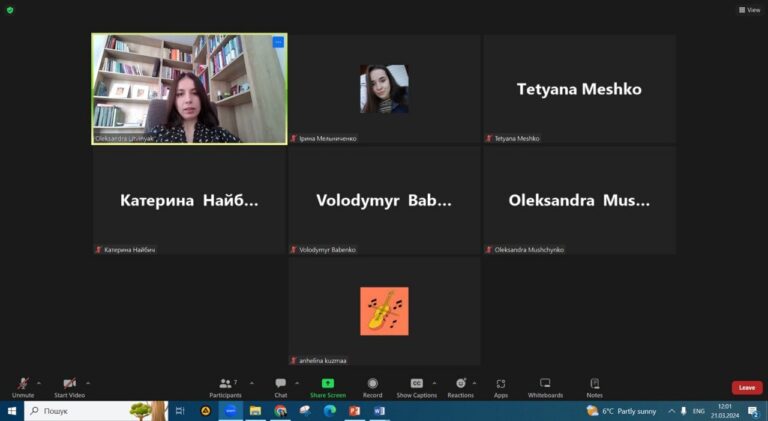Start recording with Record button

click(x=372, y=387)
